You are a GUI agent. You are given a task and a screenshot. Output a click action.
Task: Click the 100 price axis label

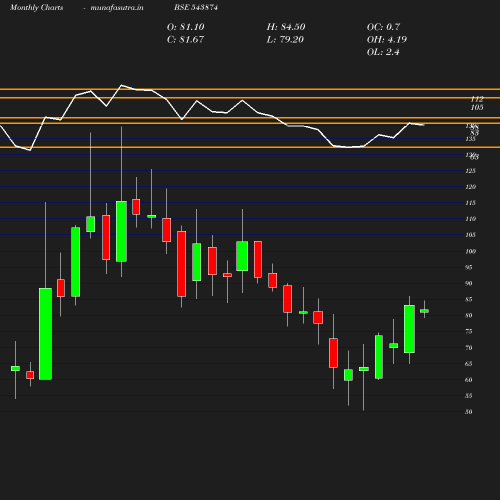point(471,251)
